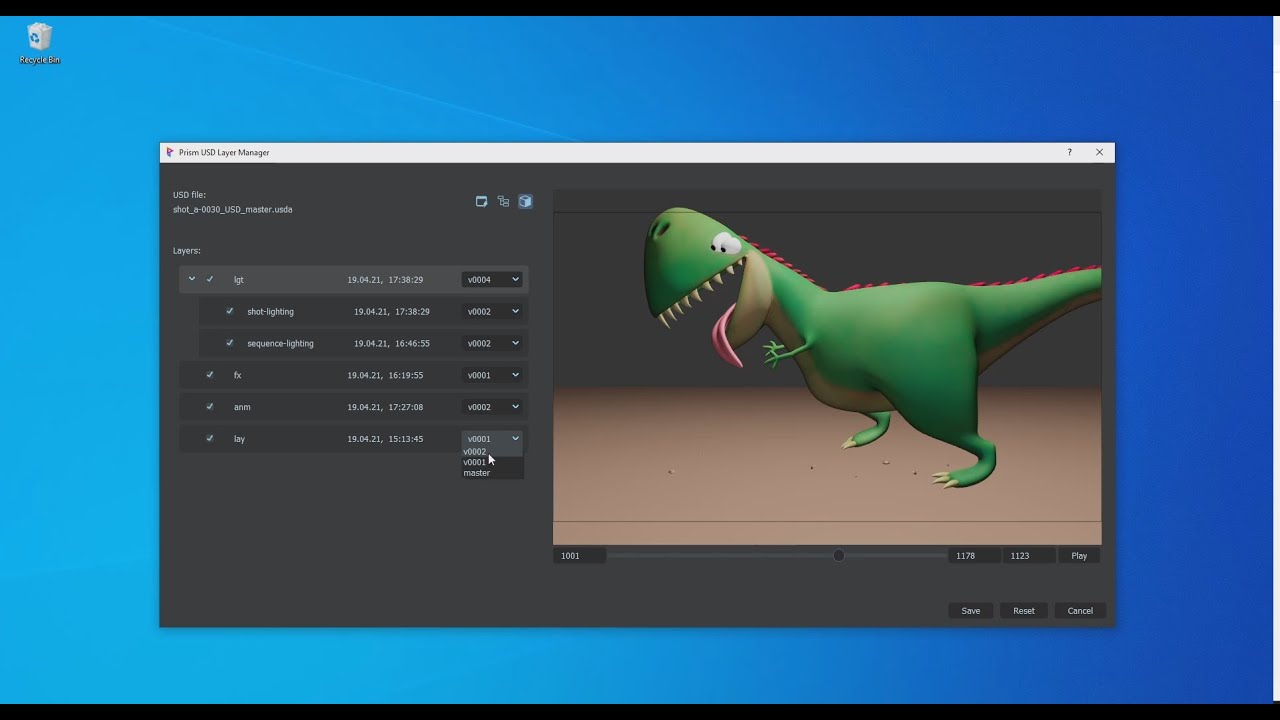Disable the anm layer checkbox
The image size is (1280, 720).
[x=210, y=407]
